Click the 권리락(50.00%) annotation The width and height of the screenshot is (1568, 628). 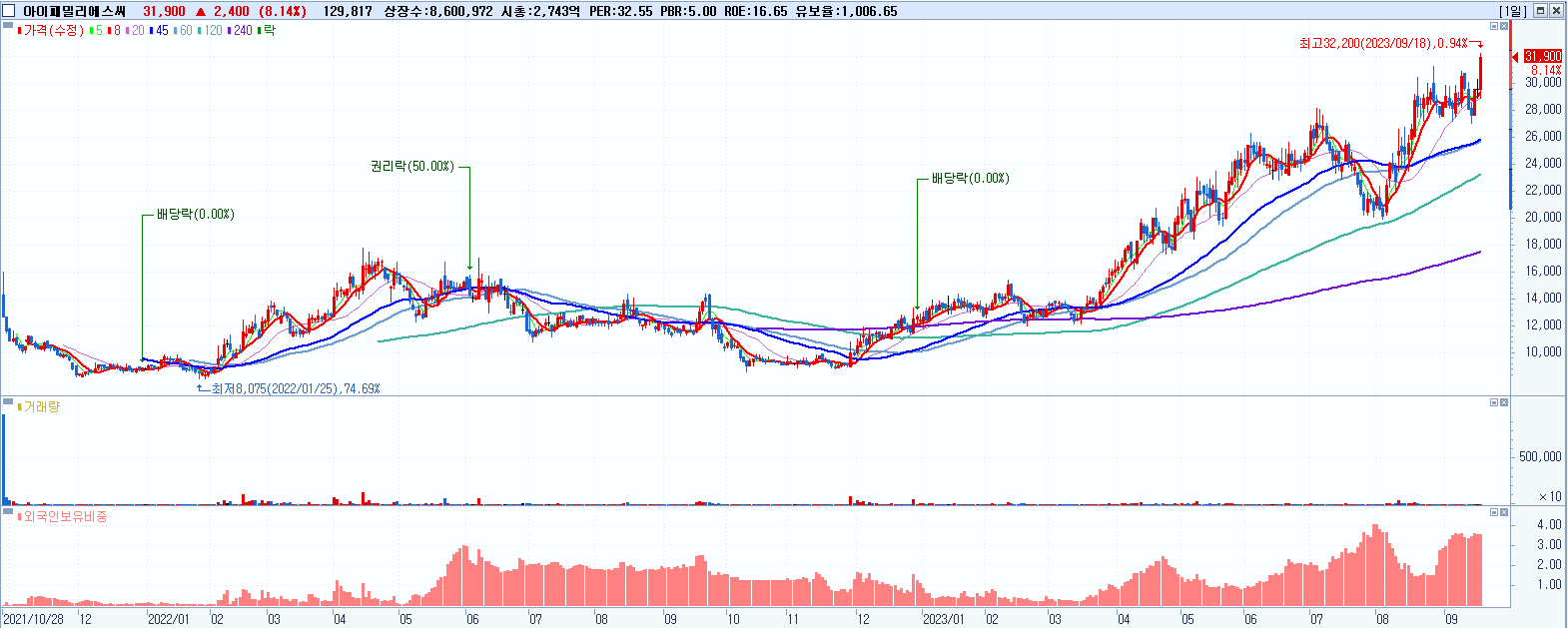(x=411, y=166)
